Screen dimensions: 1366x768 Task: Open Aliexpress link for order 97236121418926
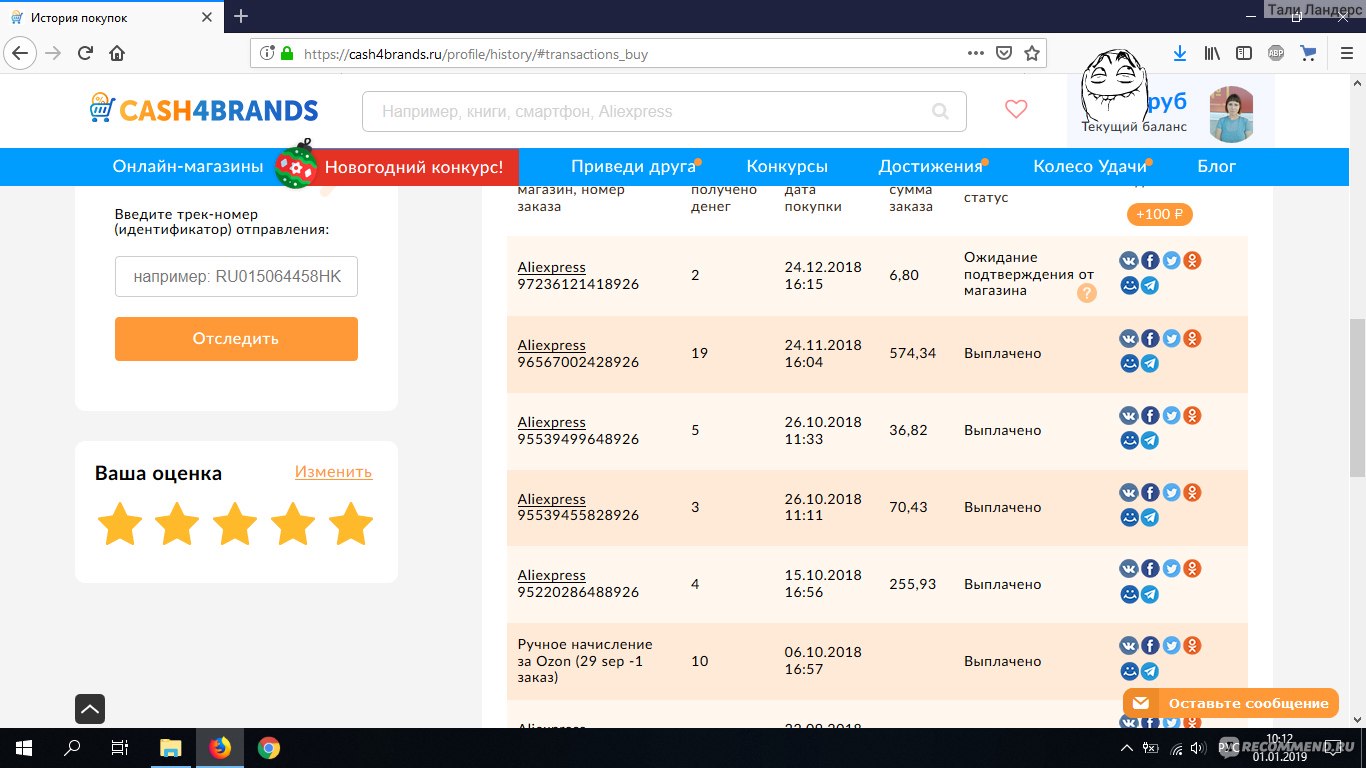tap(552, 268)
